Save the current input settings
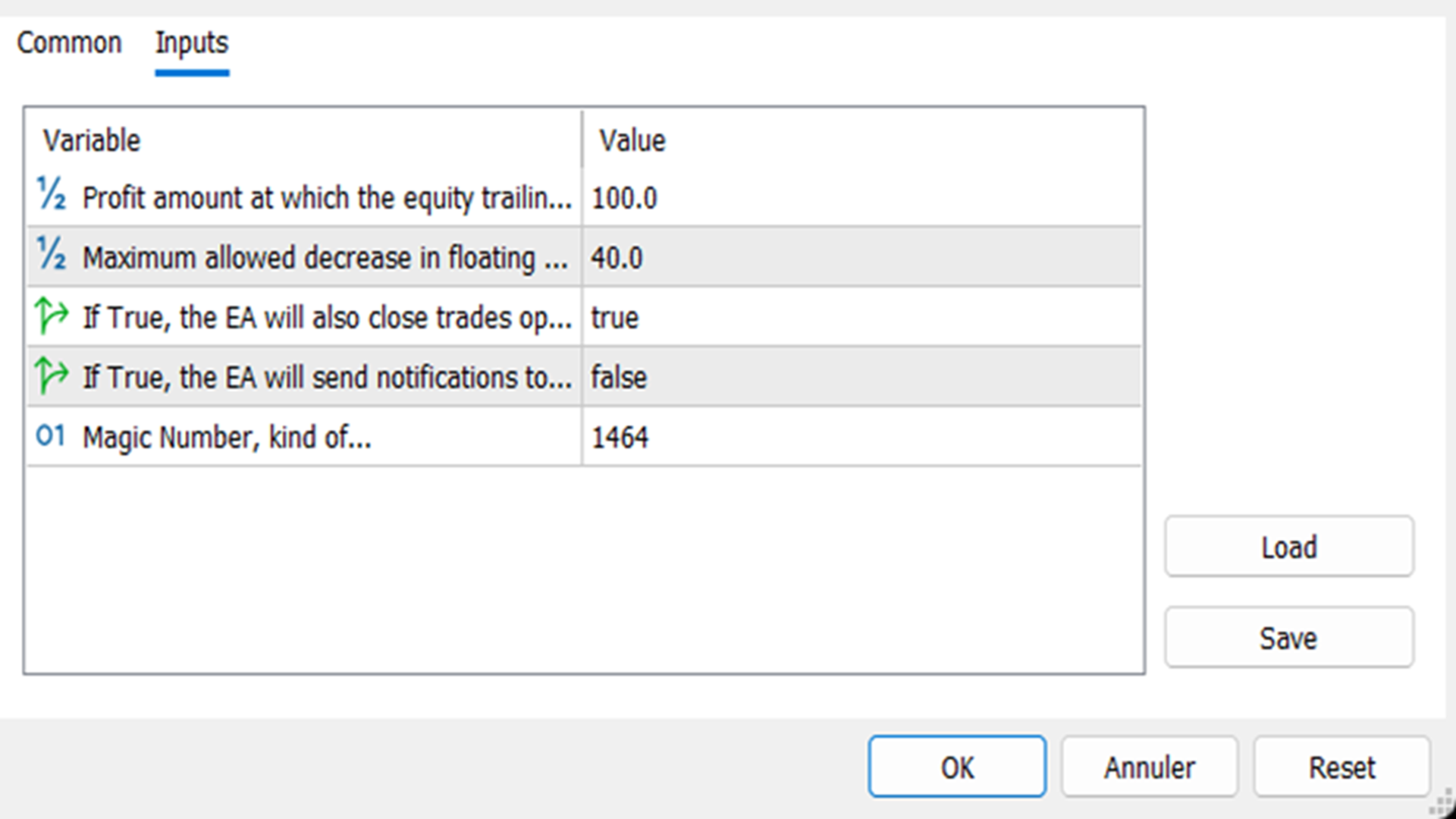The width and height of the screenshot is (1456, 819). pos(1288,638)
